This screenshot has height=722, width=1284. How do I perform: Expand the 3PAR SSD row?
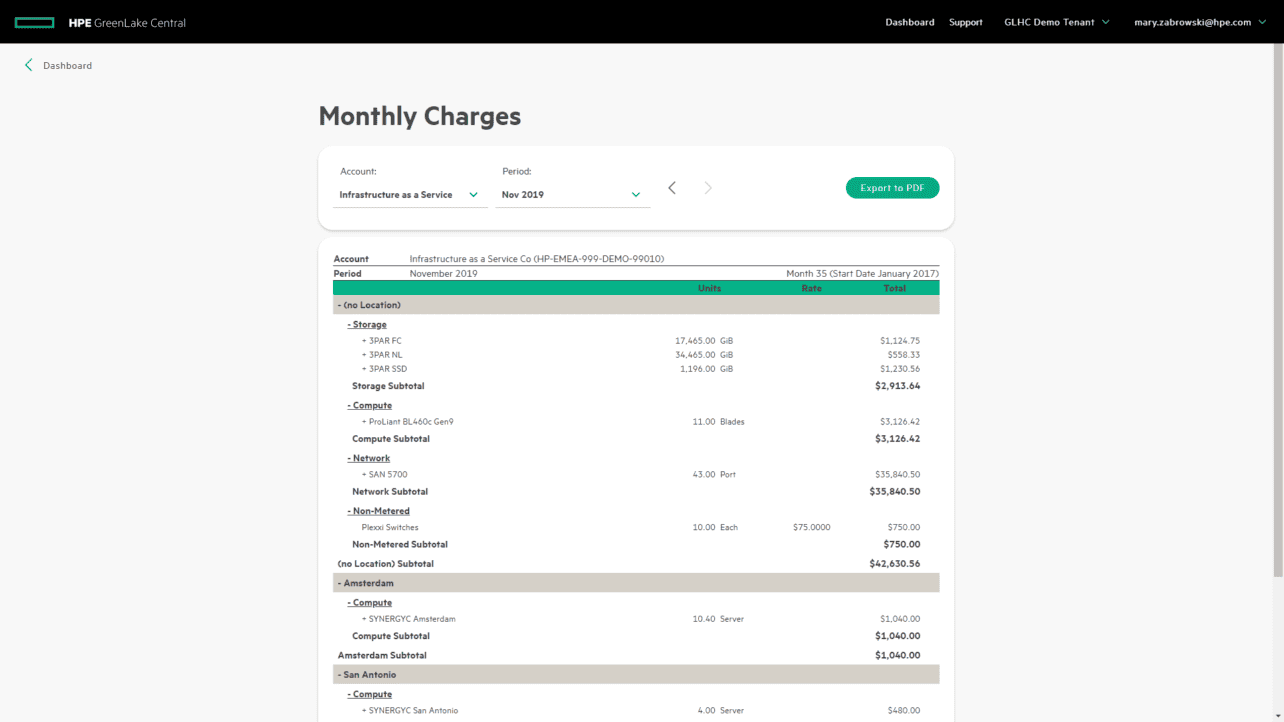click(x=384, y=369)
